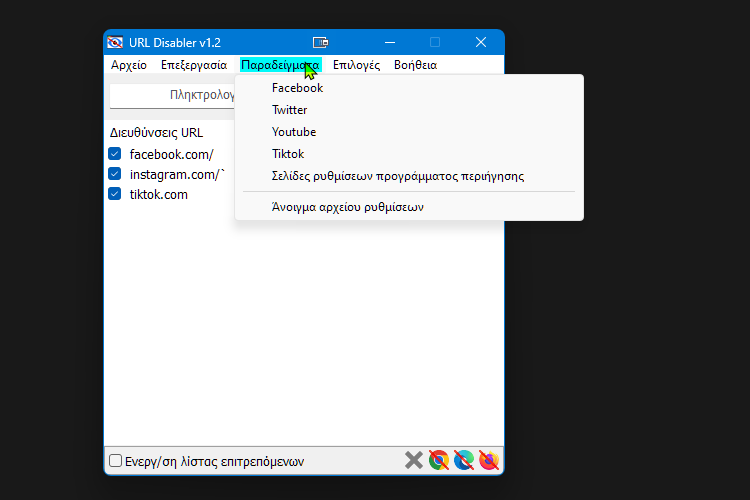Image resolution: width=750 pixels, height=500 pixels.
Task: Uncheck the tiktok.com checkbox
Action: [114, 194]
